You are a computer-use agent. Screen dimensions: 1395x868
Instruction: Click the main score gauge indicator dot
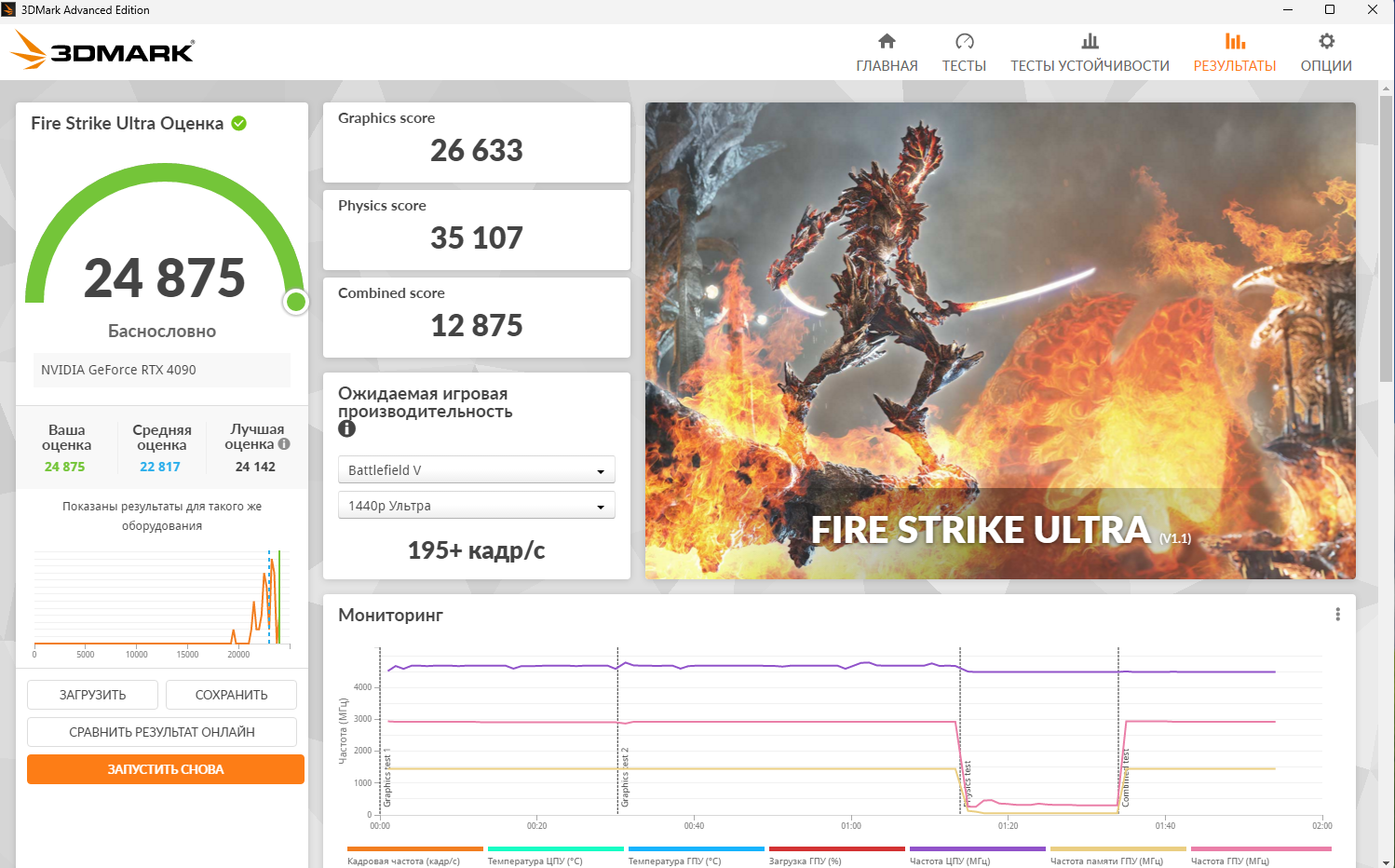coord(296,302)
